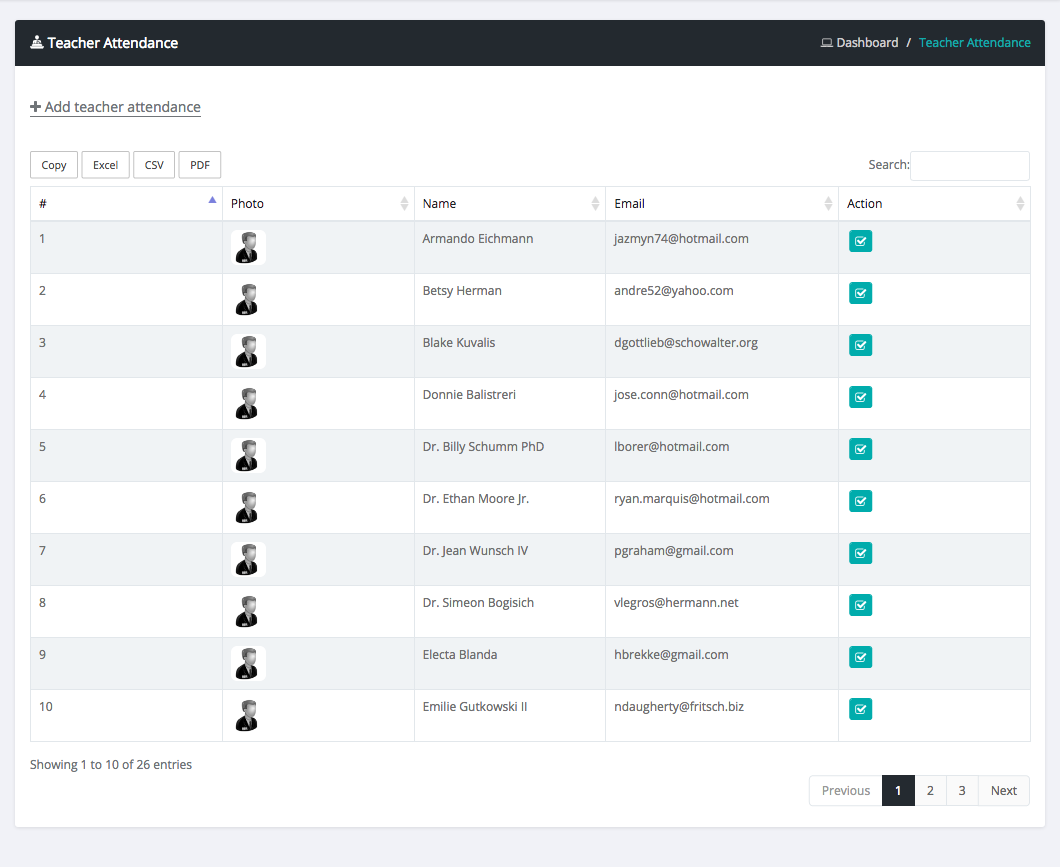Open Add teacher attendance link

coord(116,107)
